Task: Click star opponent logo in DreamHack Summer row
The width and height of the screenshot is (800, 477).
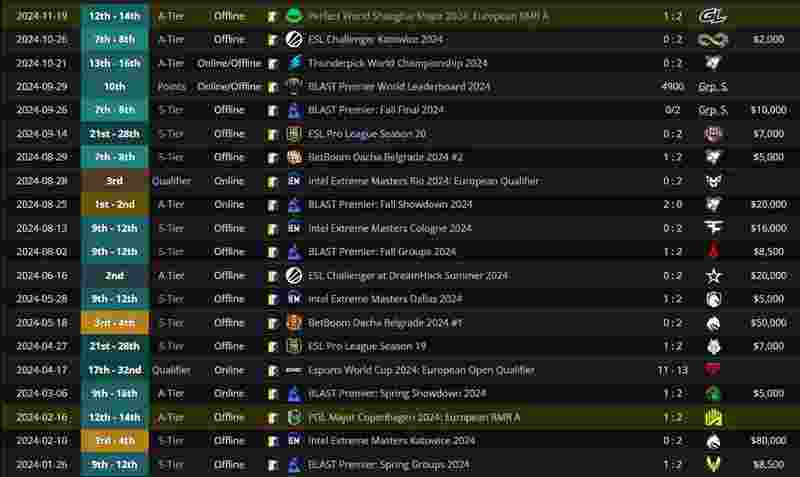Action: [713, 275]
